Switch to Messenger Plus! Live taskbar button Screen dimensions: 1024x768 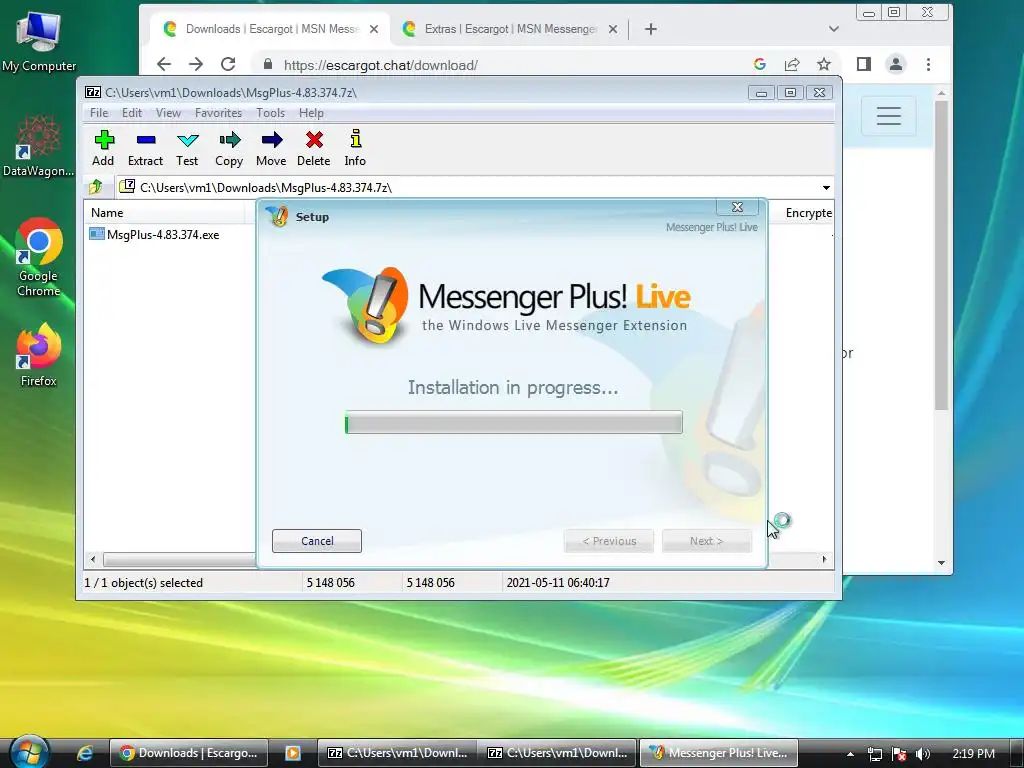[x=718, y=753]
